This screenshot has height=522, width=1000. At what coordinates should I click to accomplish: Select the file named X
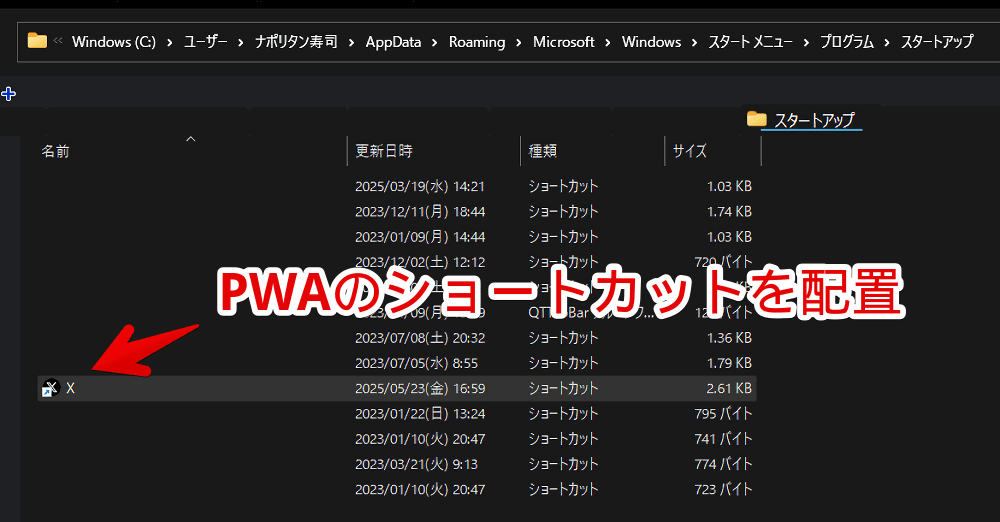point(70,388)
